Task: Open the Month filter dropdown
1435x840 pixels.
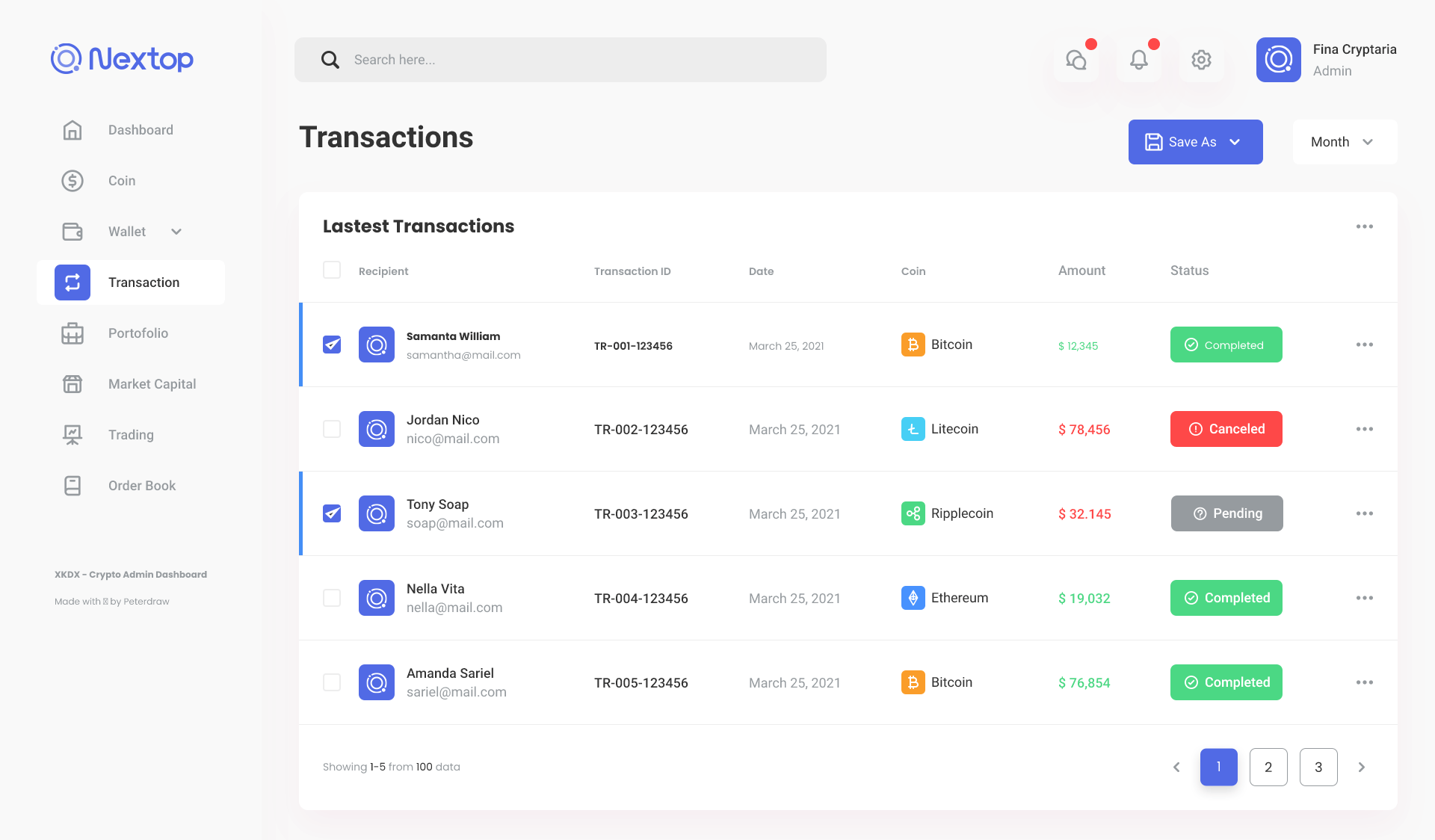Action: pos(1344,142)
